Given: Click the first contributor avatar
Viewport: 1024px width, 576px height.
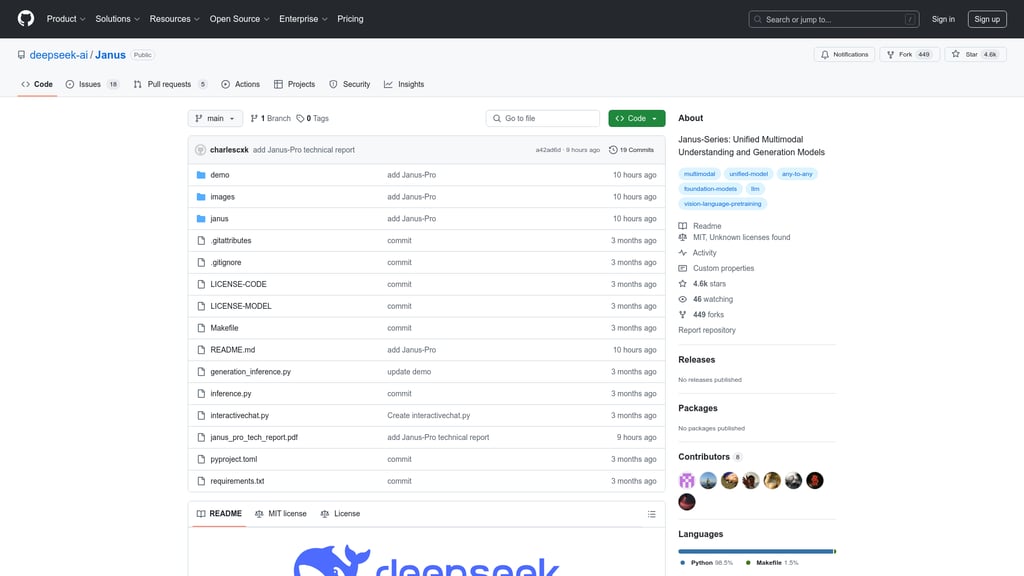Looking at the screenshot, I should point(687,481).
